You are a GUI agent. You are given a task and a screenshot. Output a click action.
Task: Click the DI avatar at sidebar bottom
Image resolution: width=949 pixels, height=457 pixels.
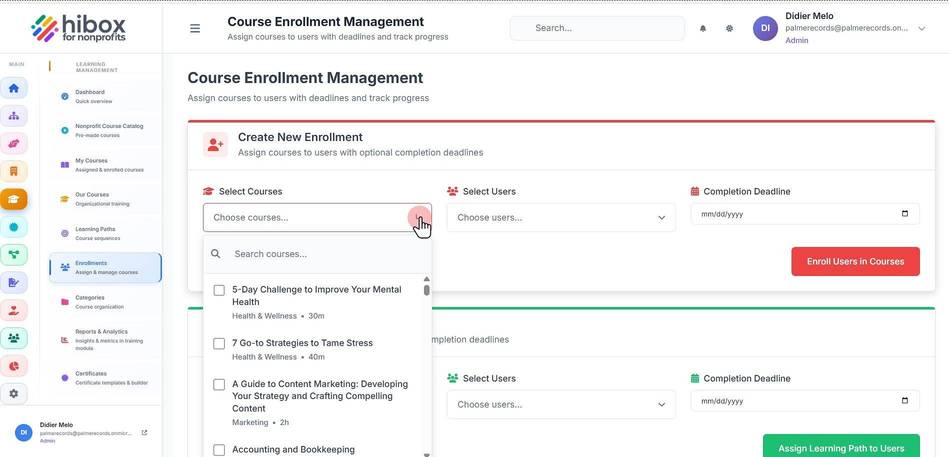[x=23, y=433]
